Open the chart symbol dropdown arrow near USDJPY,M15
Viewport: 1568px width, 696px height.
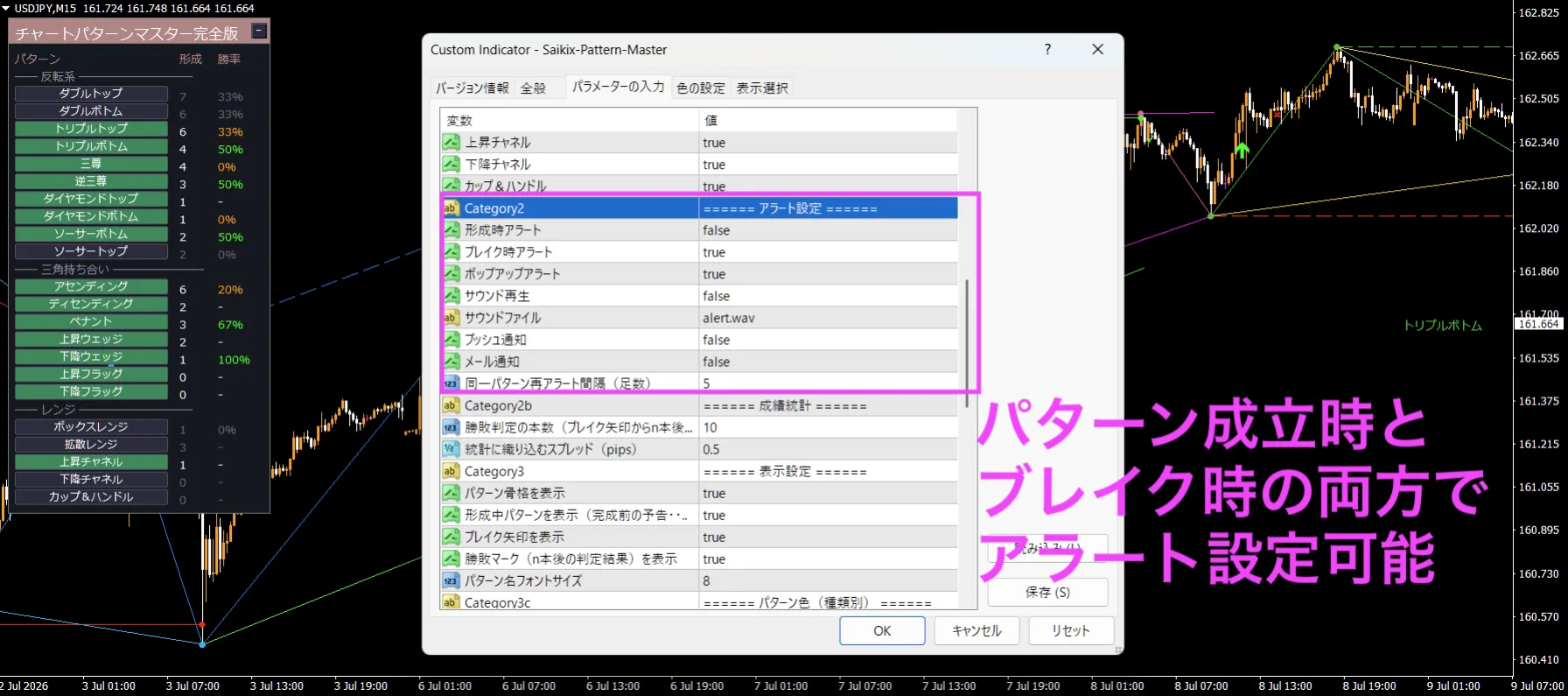pyautogui.click(x=5, y=8)
